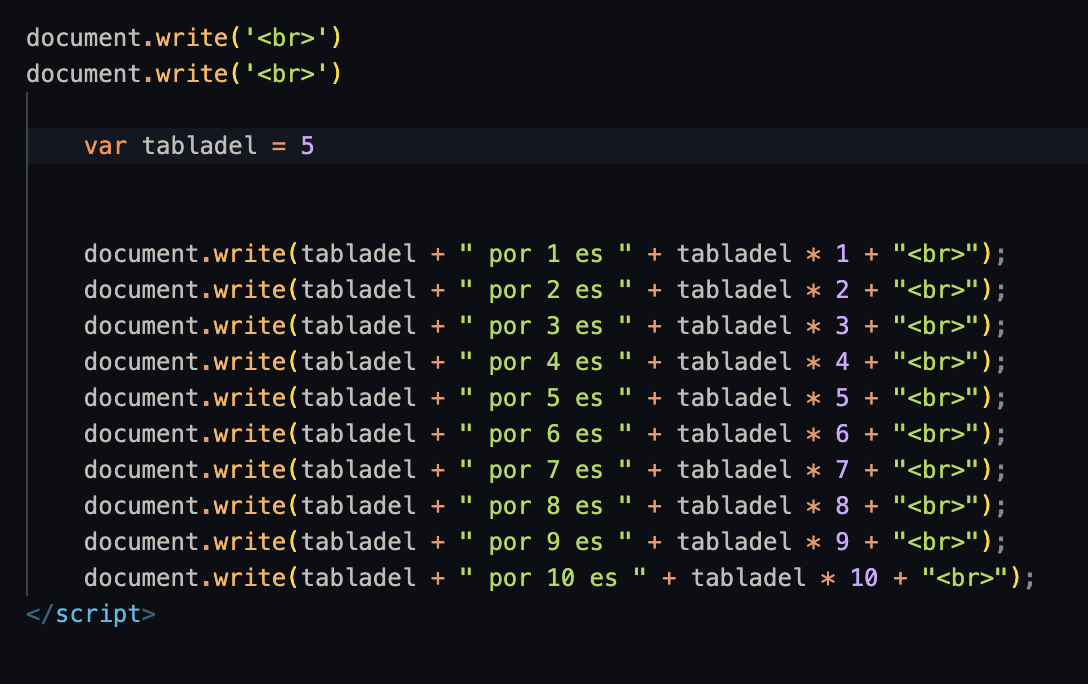
Task: Click the '<br>' string in the second line
Action: tap(285, 74)
